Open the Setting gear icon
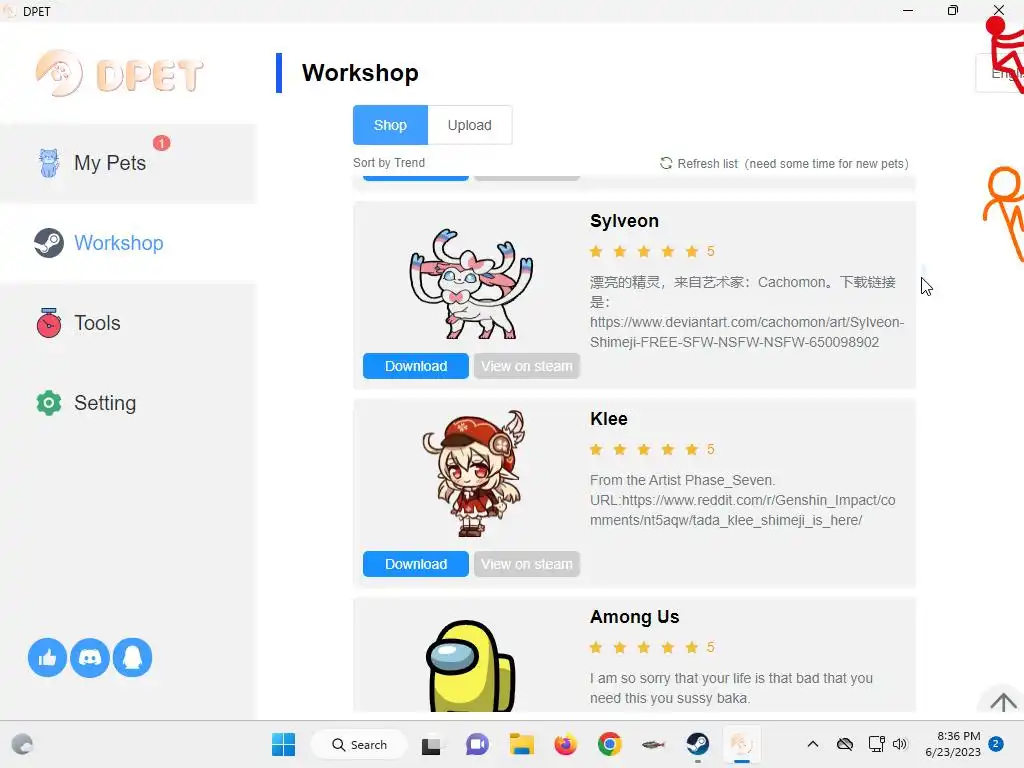Image resolution: width=1024 pixels, height=768 pixels. pos(49,403)
